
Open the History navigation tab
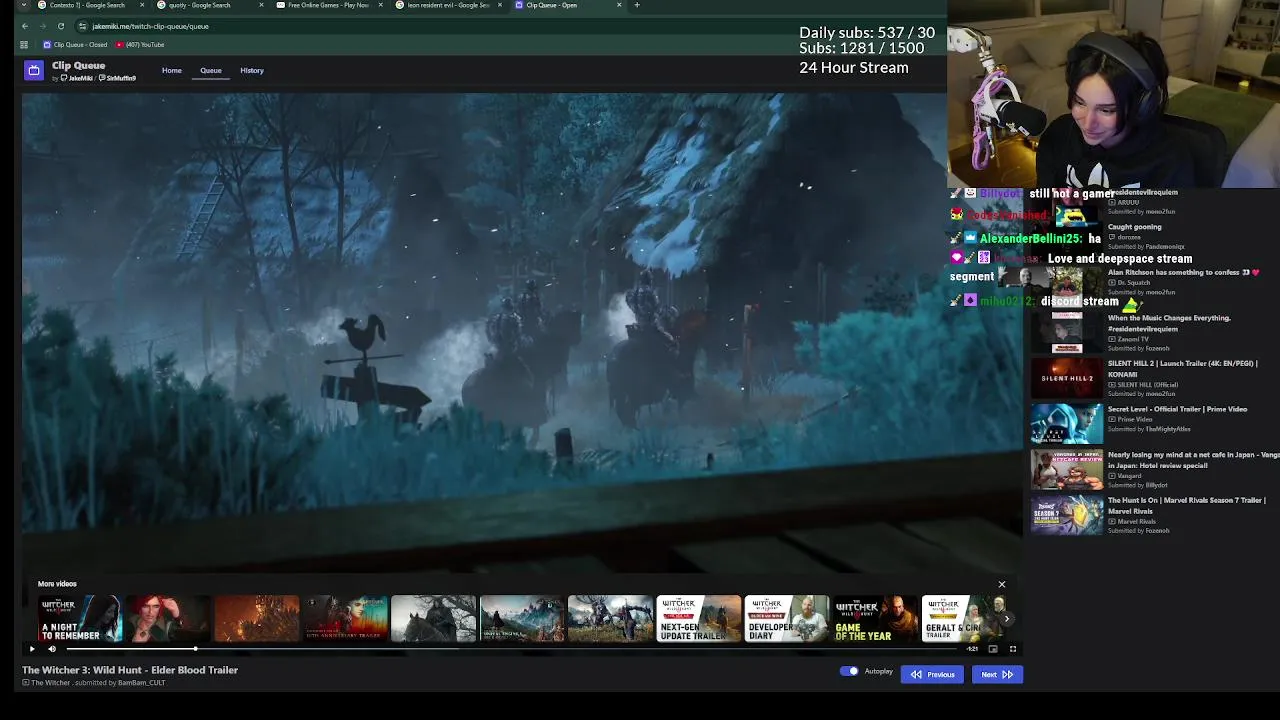[x=252, y=71]
